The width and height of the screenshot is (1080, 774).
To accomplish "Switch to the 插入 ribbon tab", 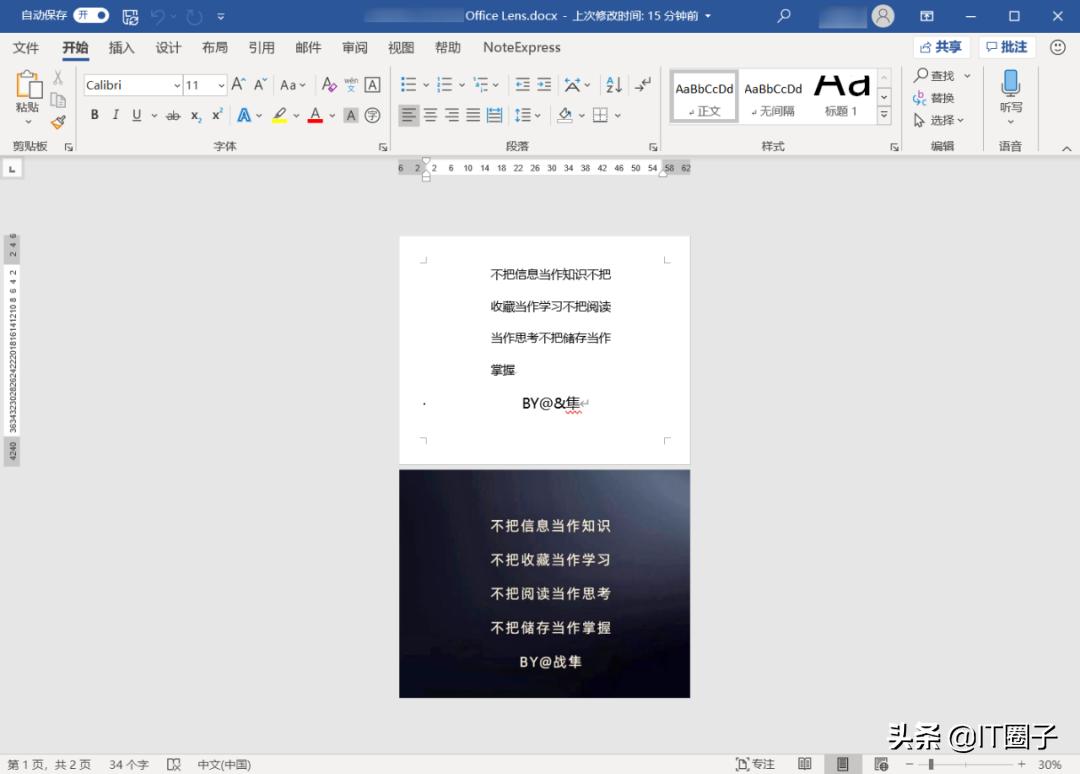I will (123, 47).
